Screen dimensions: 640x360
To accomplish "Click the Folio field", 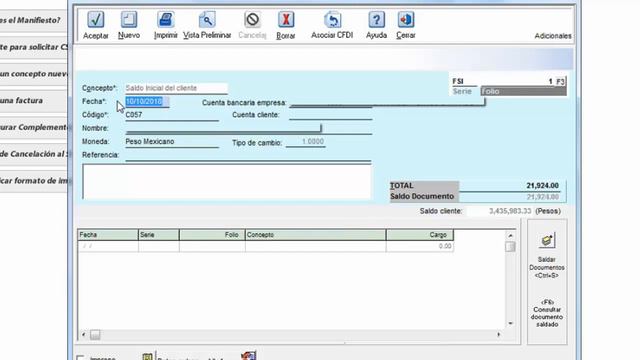I will 524,91.
